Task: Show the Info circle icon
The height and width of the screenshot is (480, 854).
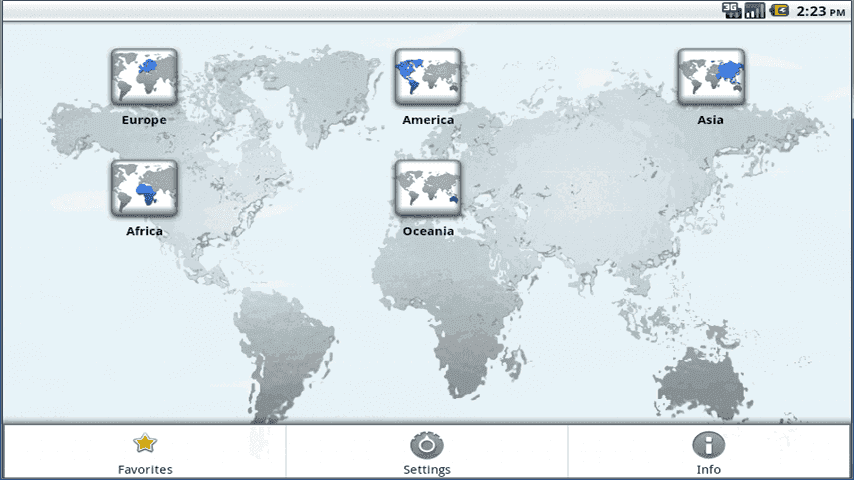Action: point(709,445)
